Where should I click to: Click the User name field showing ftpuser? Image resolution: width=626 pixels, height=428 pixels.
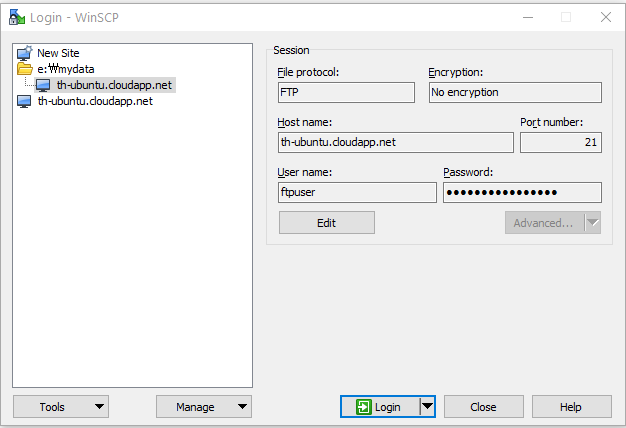click(357, 192)
